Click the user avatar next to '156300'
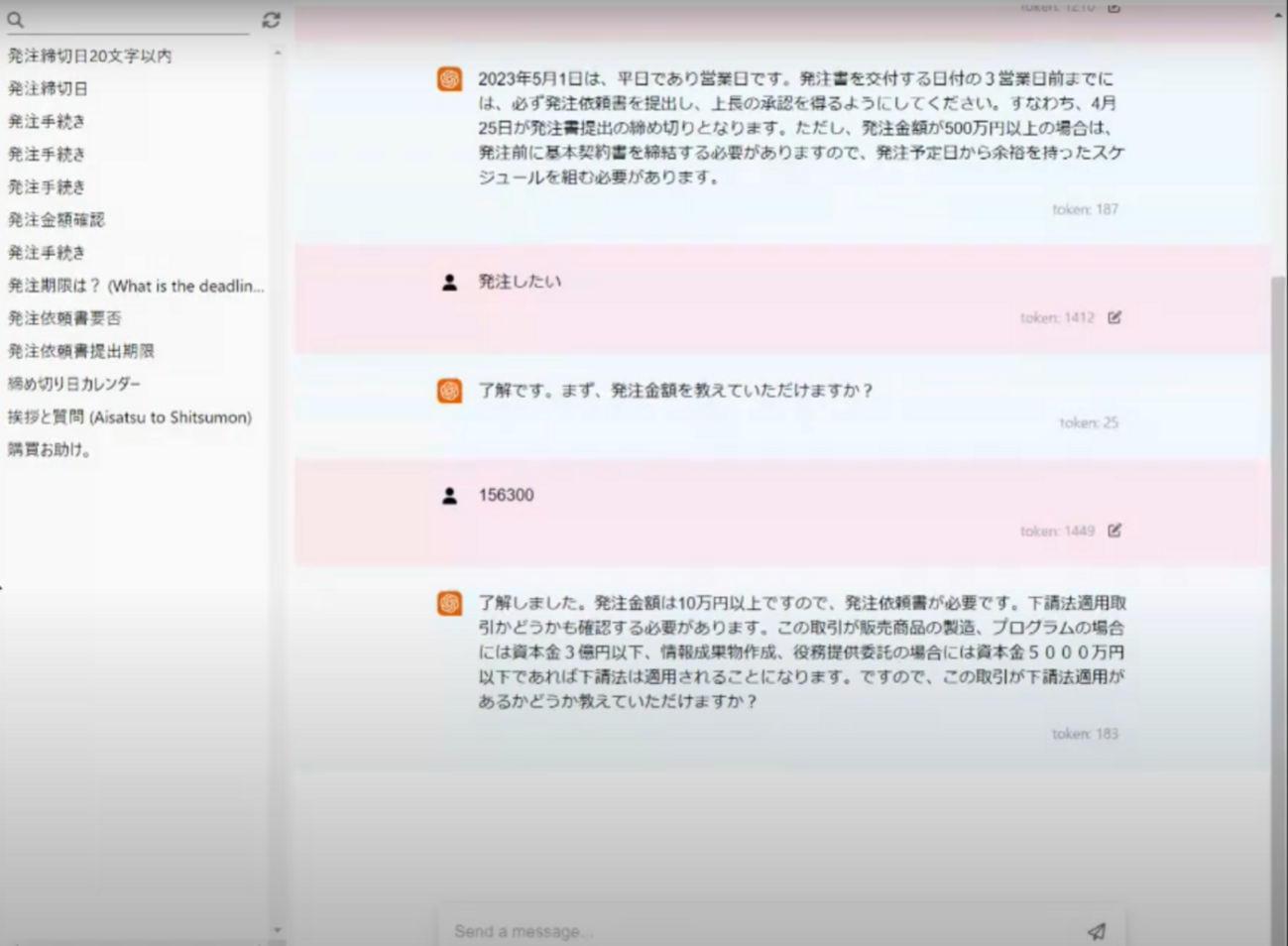The image size is (1288, 946). pyautogui.click(x=449, y=496)
